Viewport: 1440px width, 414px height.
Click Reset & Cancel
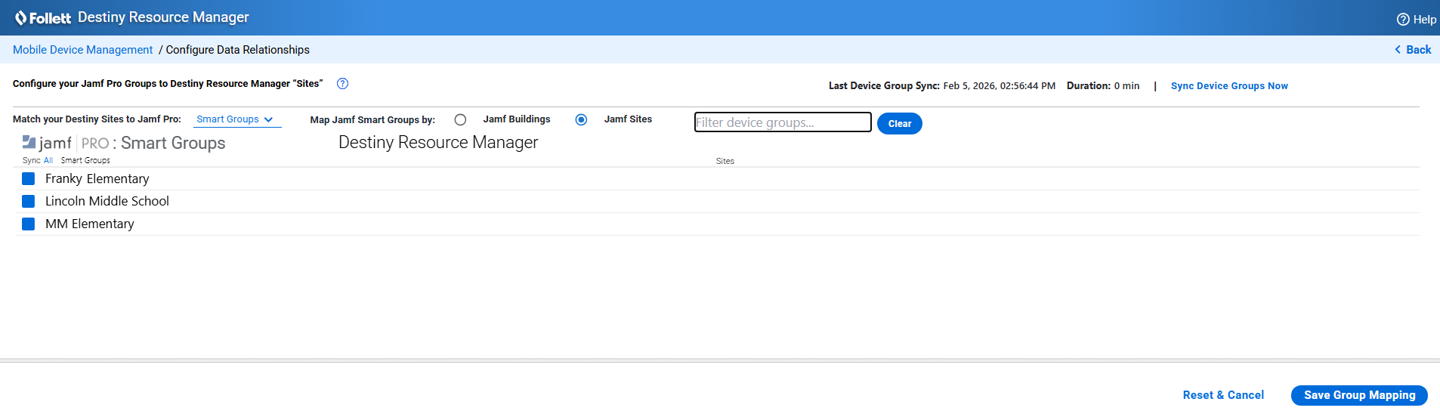[1223, 395]
